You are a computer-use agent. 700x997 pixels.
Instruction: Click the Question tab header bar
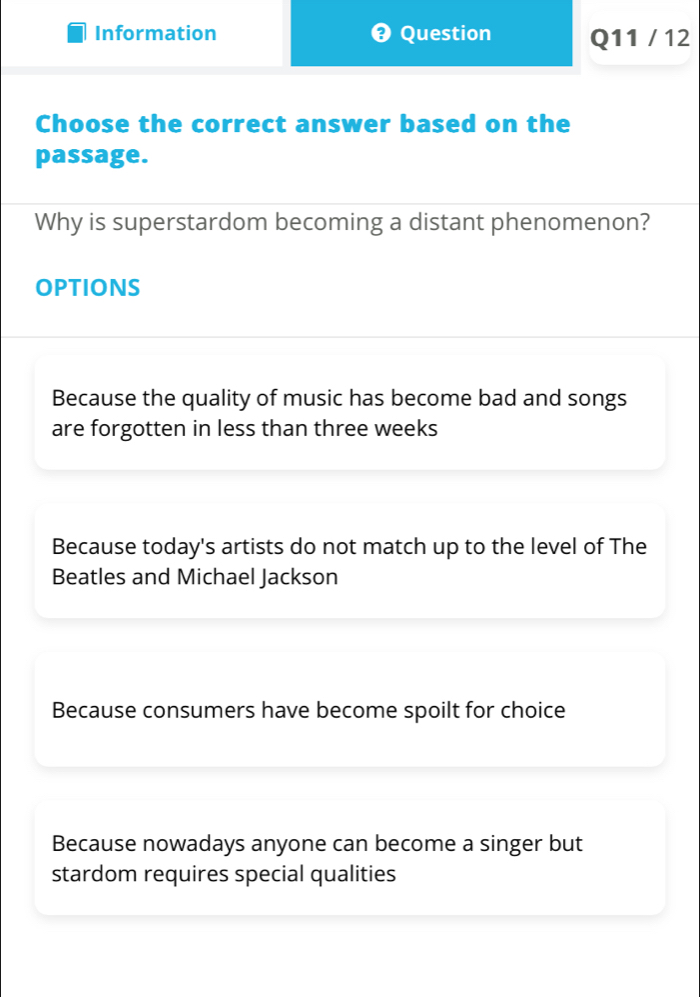tap(432, 33)
